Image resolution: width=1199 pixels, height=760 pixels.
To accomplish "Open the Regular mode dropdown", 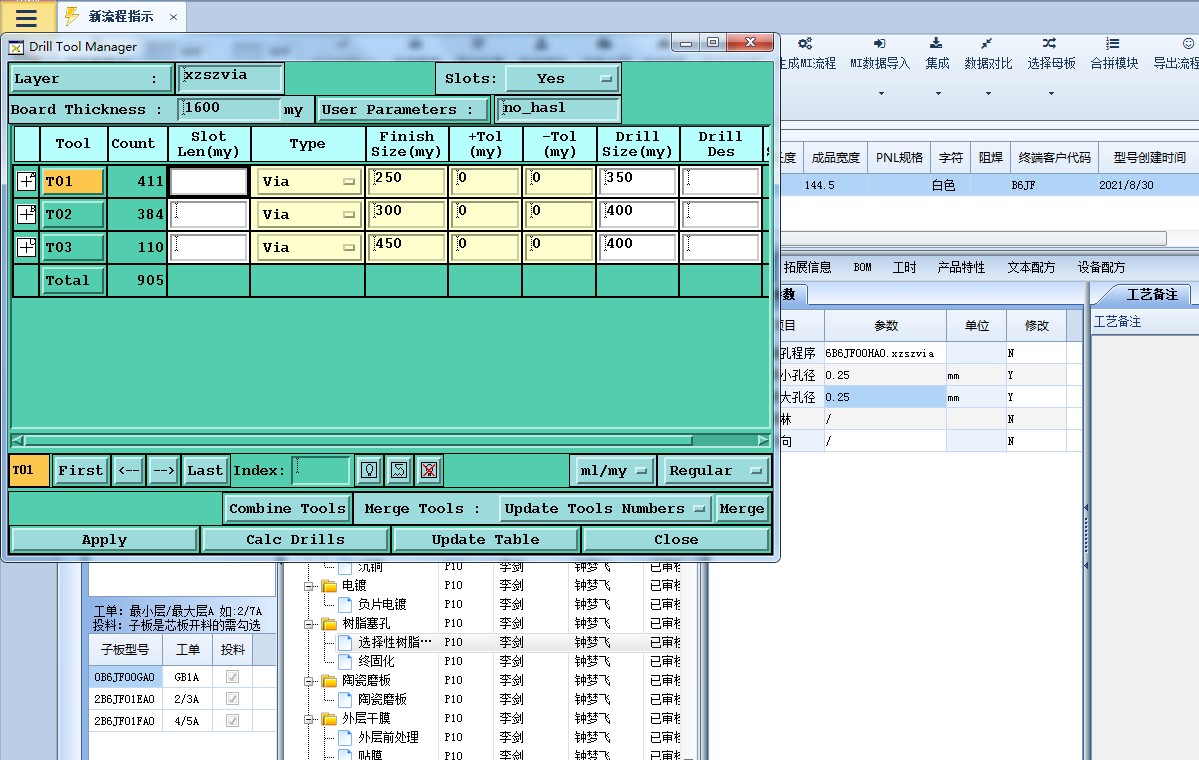I will coord(715,470).
